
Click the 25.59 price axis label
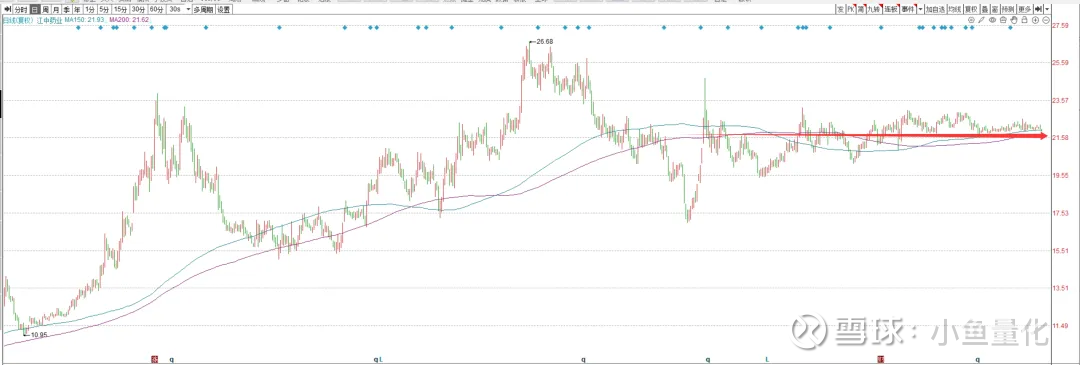coord(1059,63)
